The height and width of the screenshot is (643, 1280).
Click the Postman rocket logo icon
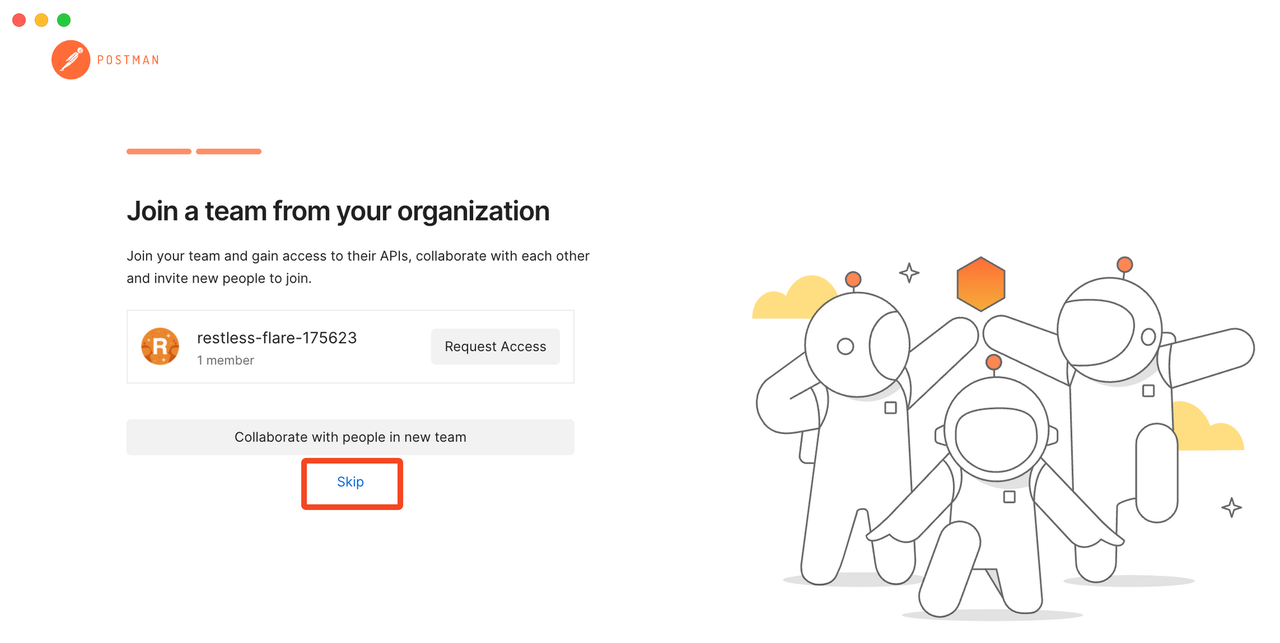(x=71, y=60)
